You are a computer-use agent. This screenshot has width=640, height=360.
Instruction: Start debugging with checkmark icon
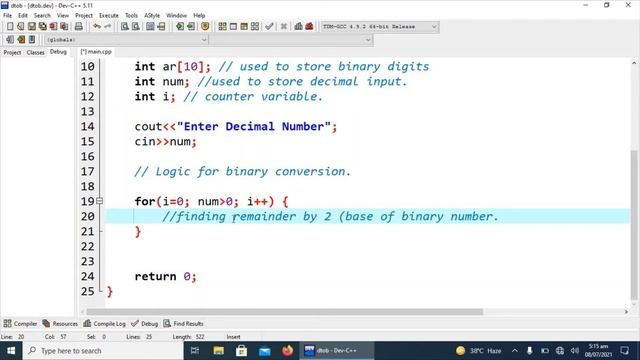(269, 27)
